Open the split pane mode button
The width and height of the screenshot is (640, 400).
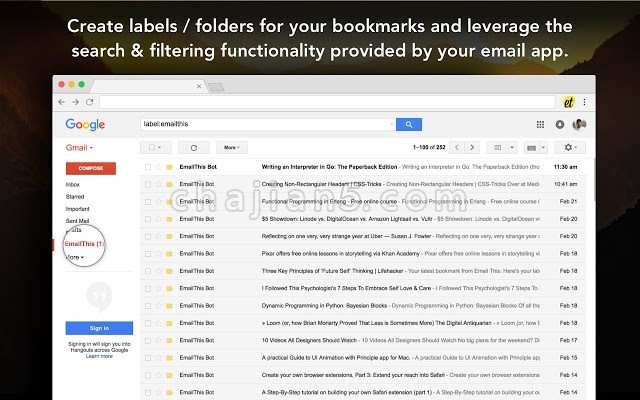coord(497,148)
